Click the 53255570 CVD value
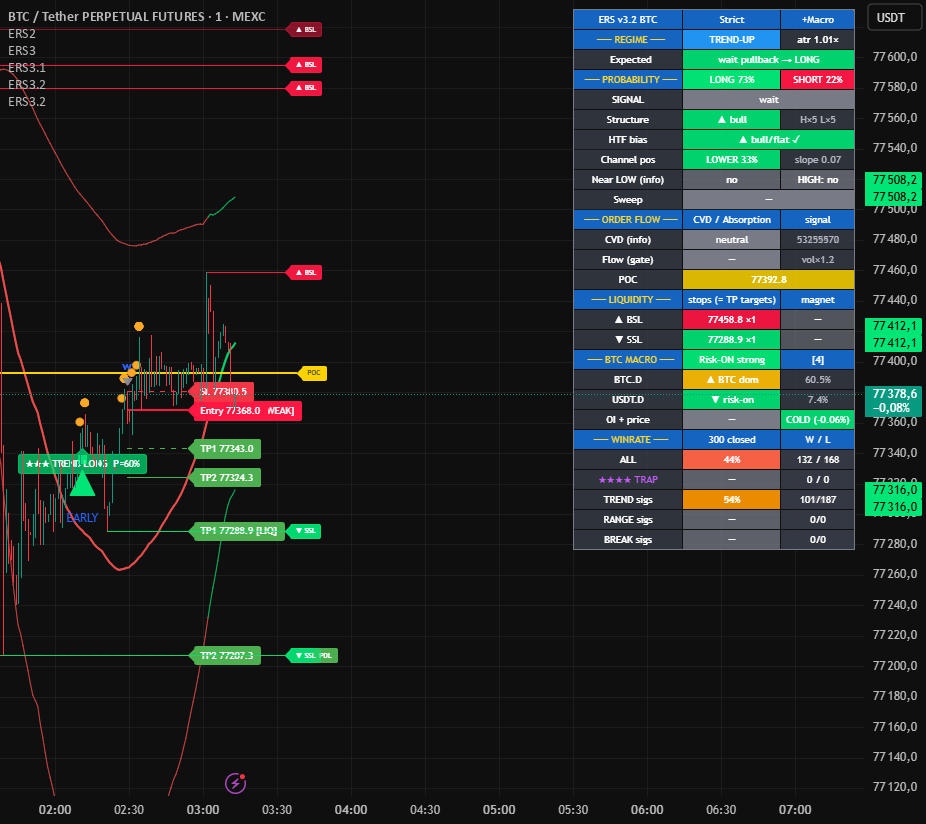The width and height of the screenshot is (926, 824). click(818, 240)
